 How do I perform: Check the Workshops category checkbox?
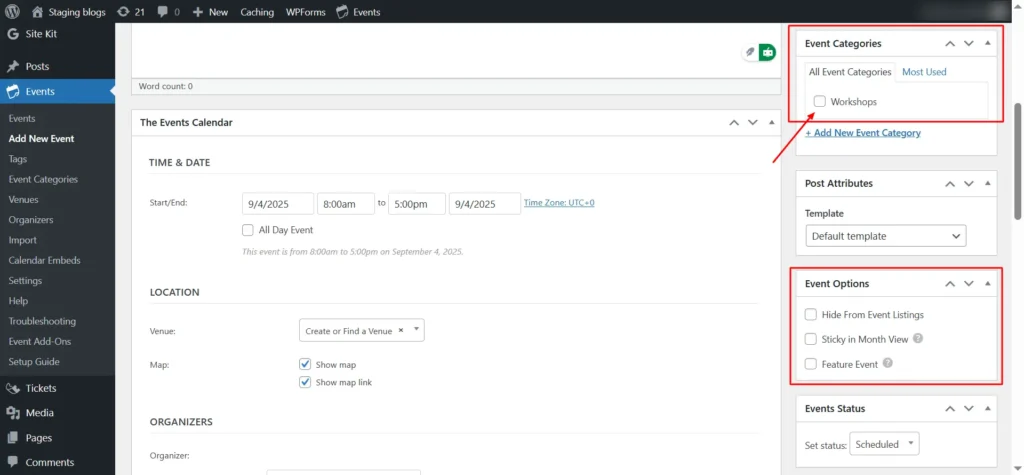[x=820, y=102]
